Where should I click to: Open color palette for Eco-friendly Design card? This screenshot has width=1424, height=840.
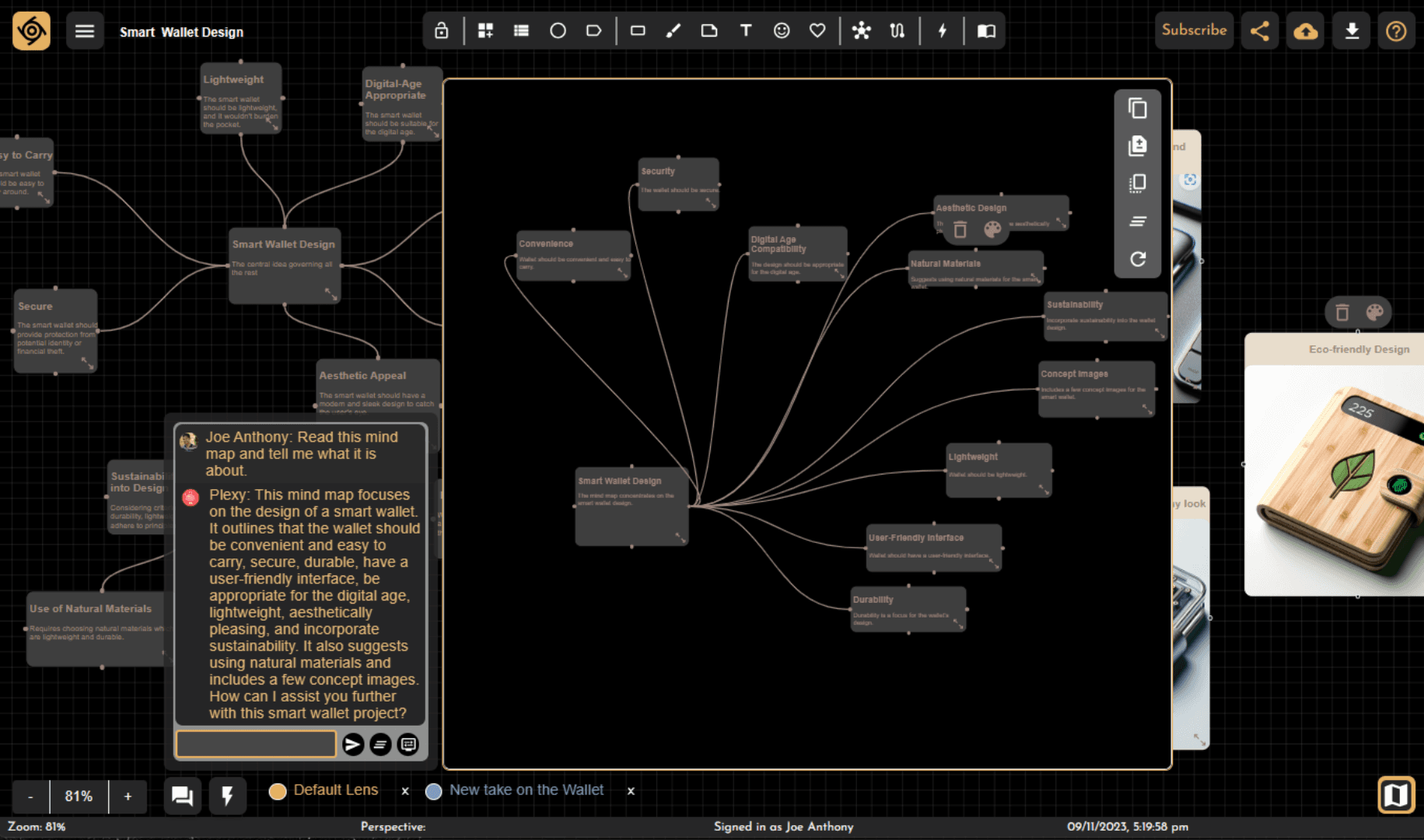pyautogui.click(x=1374, y=313)
